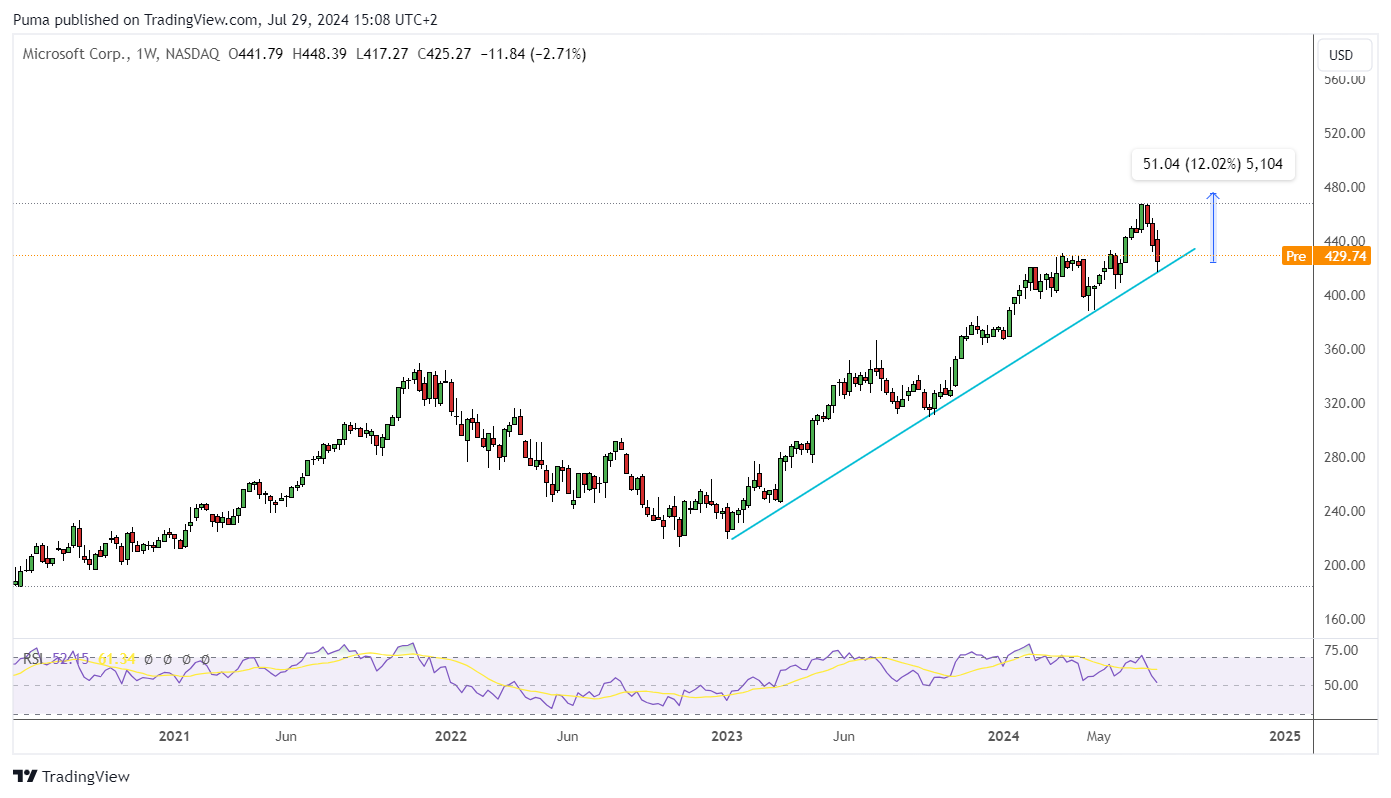The image size is (1391, 798).
Task: Select the blue measurement arrow above the price
Action: point(1213,228)
